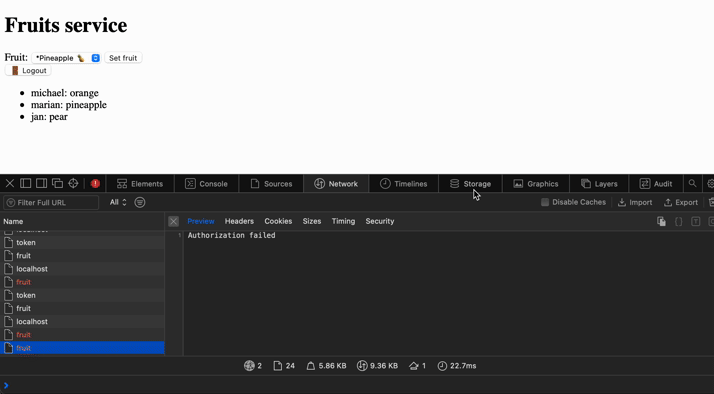Viewport: 714px width, 394px height.
Task: Detach inspector into separate window icon
Action: tap(57, 184)
